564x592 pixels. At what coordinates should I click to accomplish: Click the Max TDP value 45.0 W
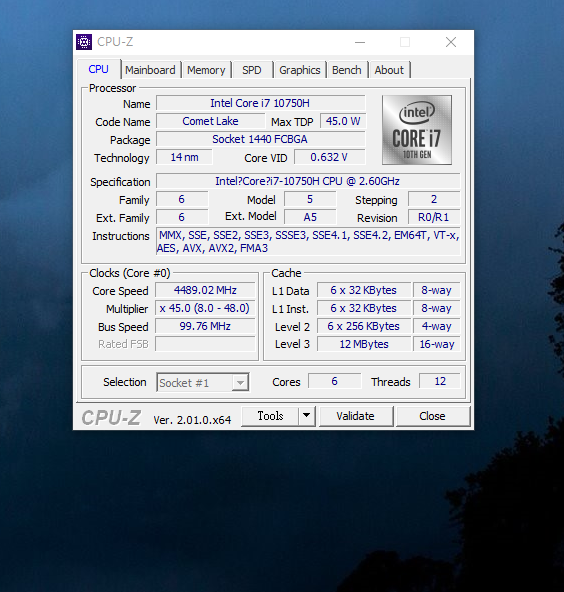coord(343,121)
